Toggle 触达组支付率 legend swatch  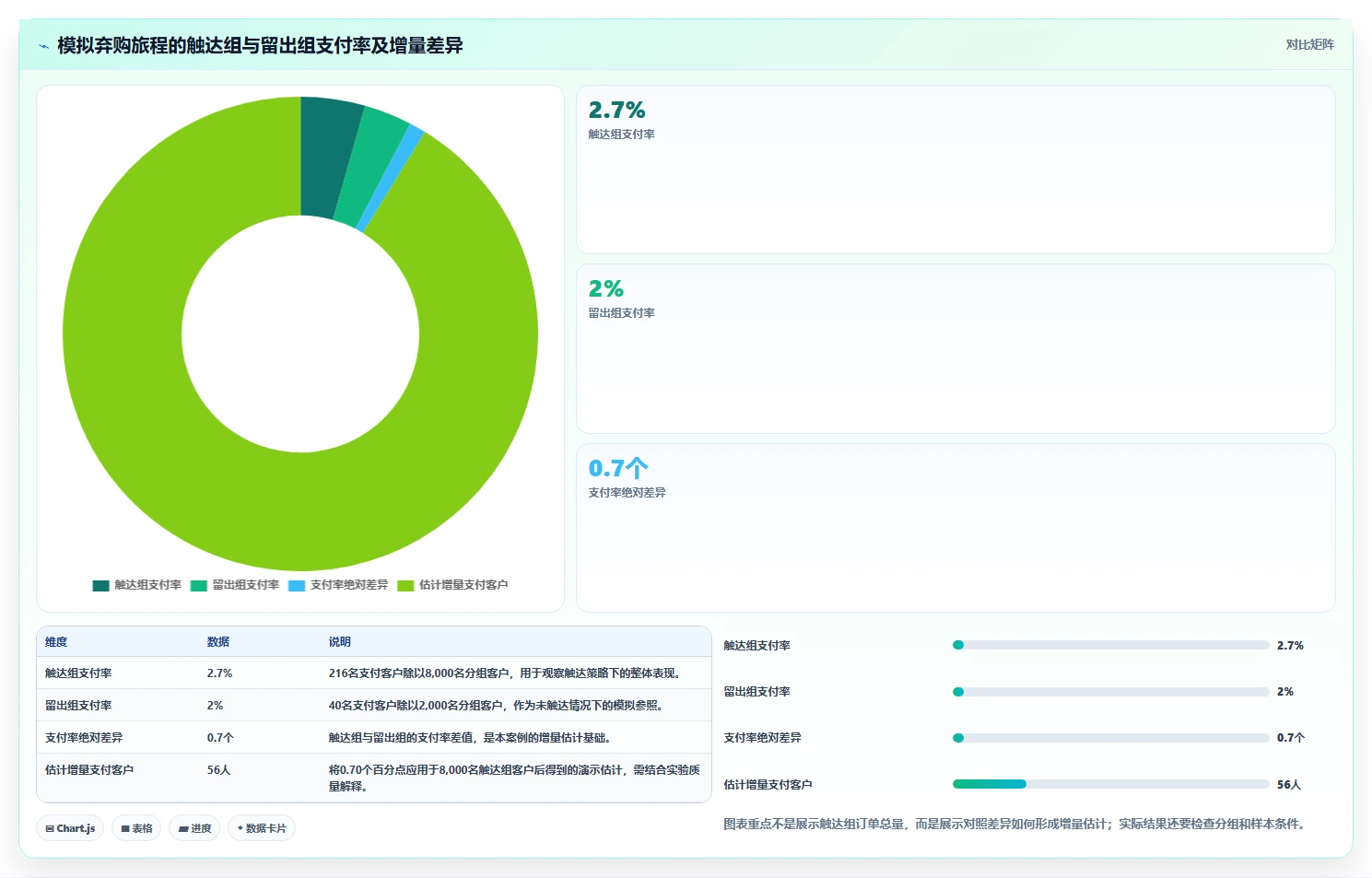101,585
